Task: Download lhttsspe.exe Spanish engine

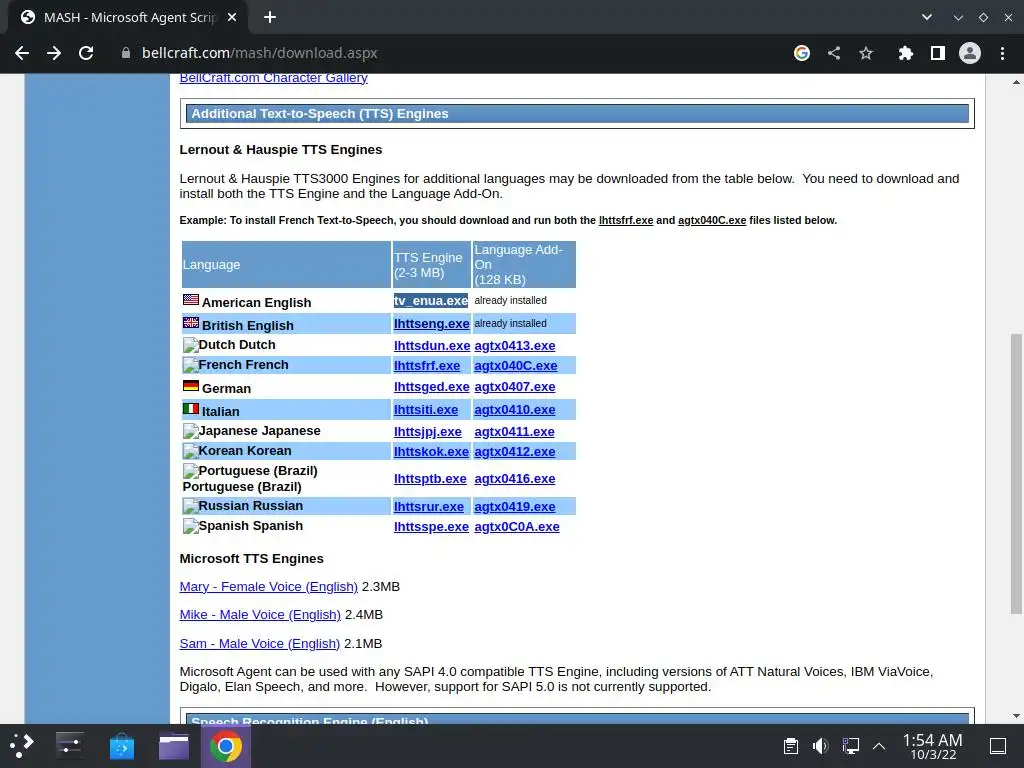Action: tap(431, 527)
